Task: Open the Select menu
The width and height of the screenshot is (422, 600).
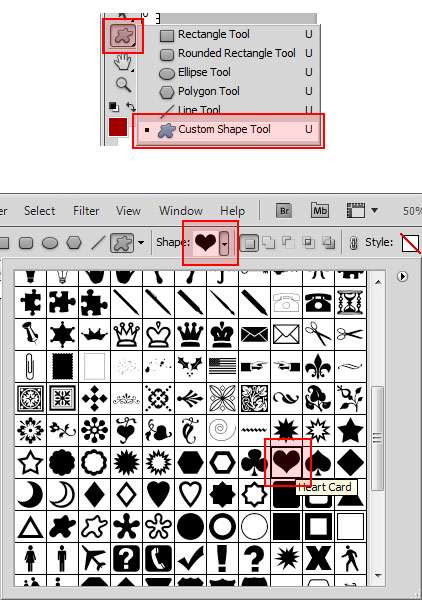Action: [39, 211]
